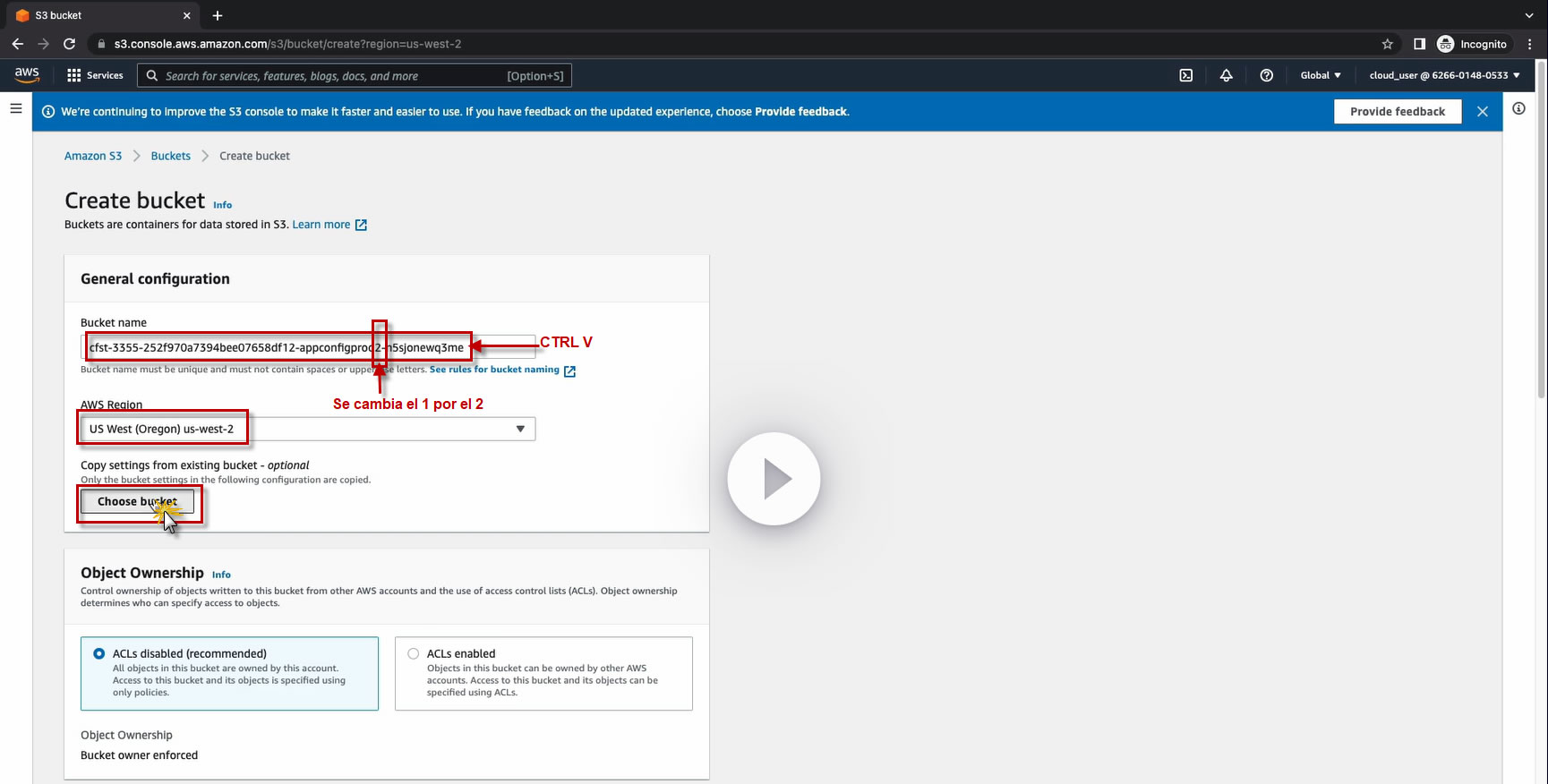Open the tab search chevron

click(1529, 15)
